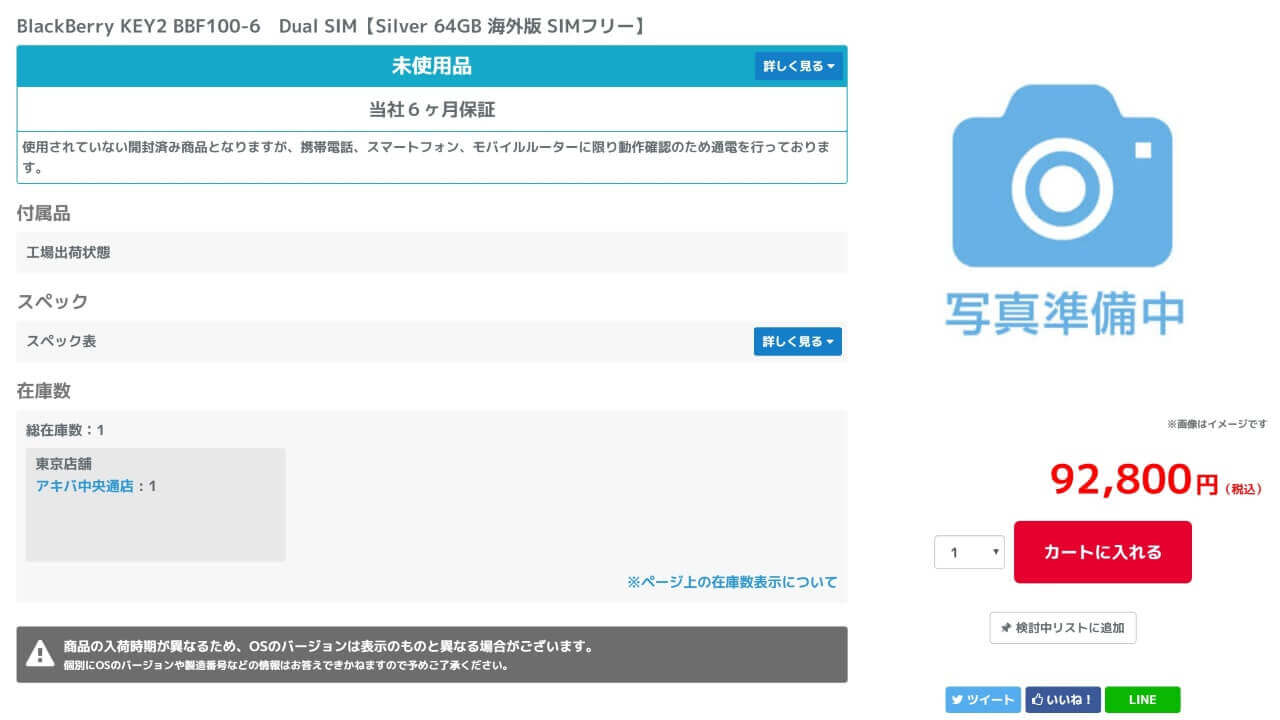Open the quantity dropdown showing 1
The width and height of the screenshot is (1280, 720).
[968, 552]
